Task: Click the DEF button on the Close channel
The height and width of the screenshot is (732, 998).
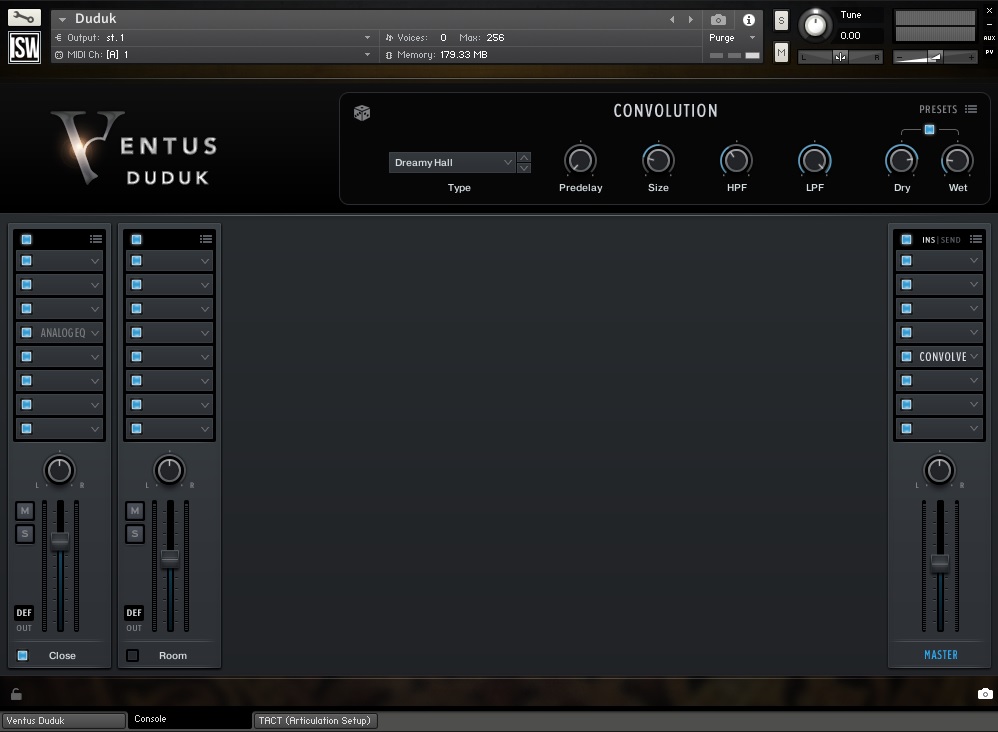Action: pyautogui.click(x=24, y=612)
